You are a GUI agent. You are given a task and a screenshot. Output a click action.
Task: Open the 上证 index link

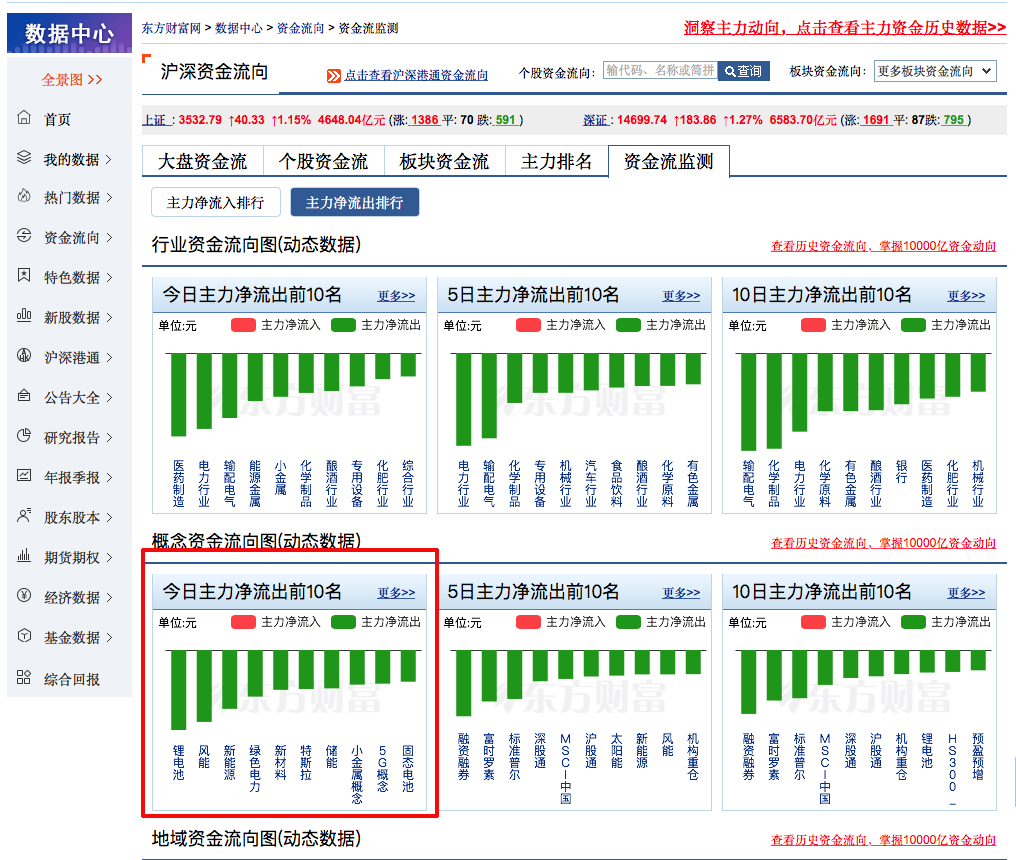pos(155,120)
